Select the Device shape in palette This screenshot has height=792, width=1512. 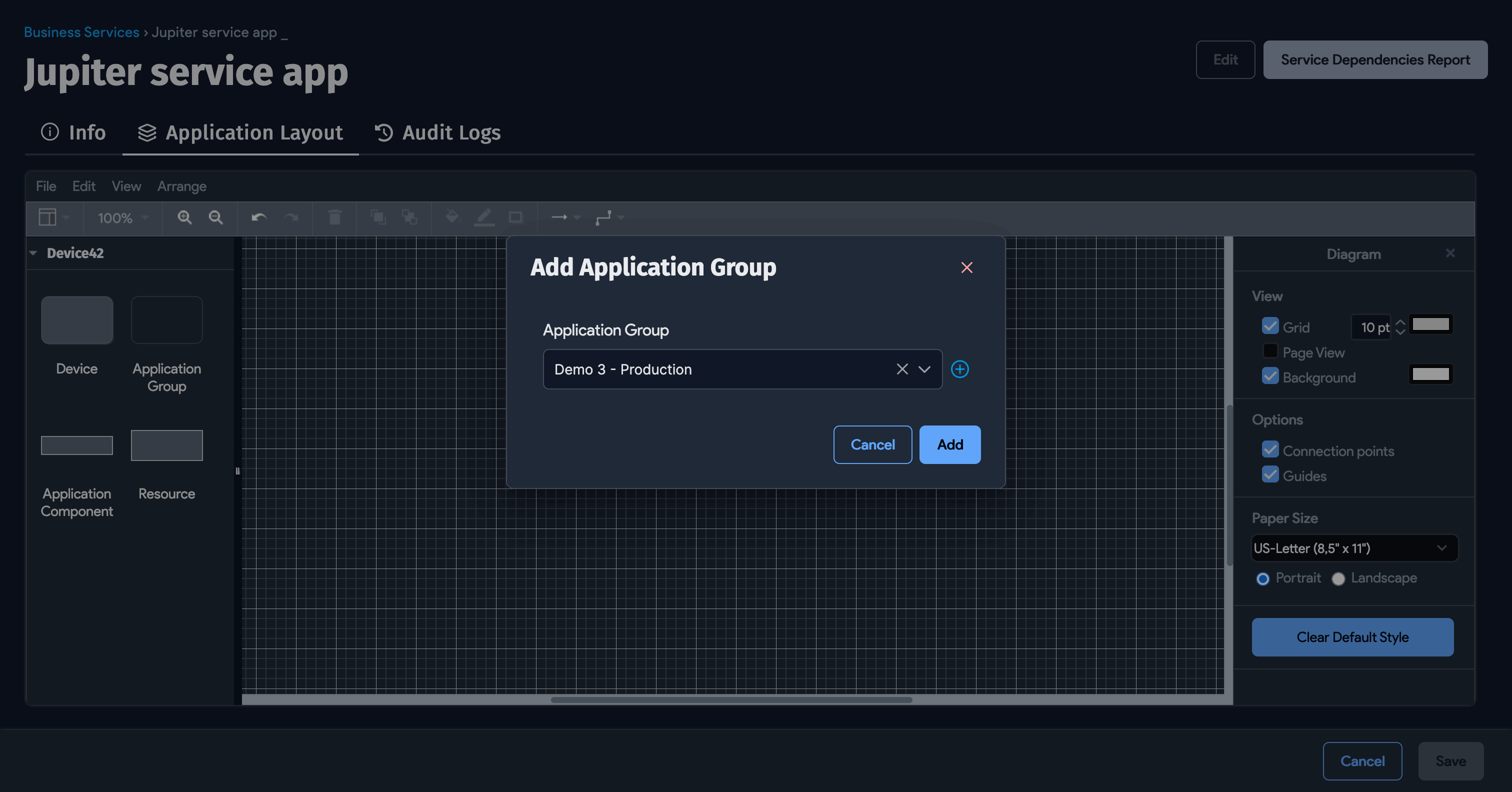tap(77, 320)
